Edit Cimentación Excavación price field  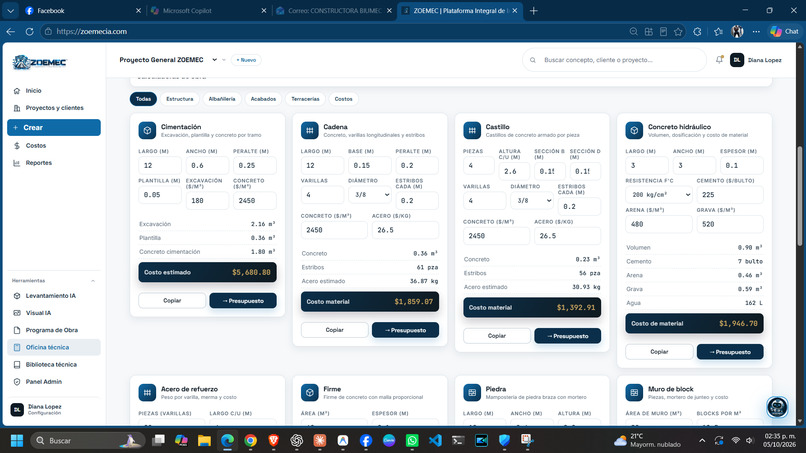[207, 201]
